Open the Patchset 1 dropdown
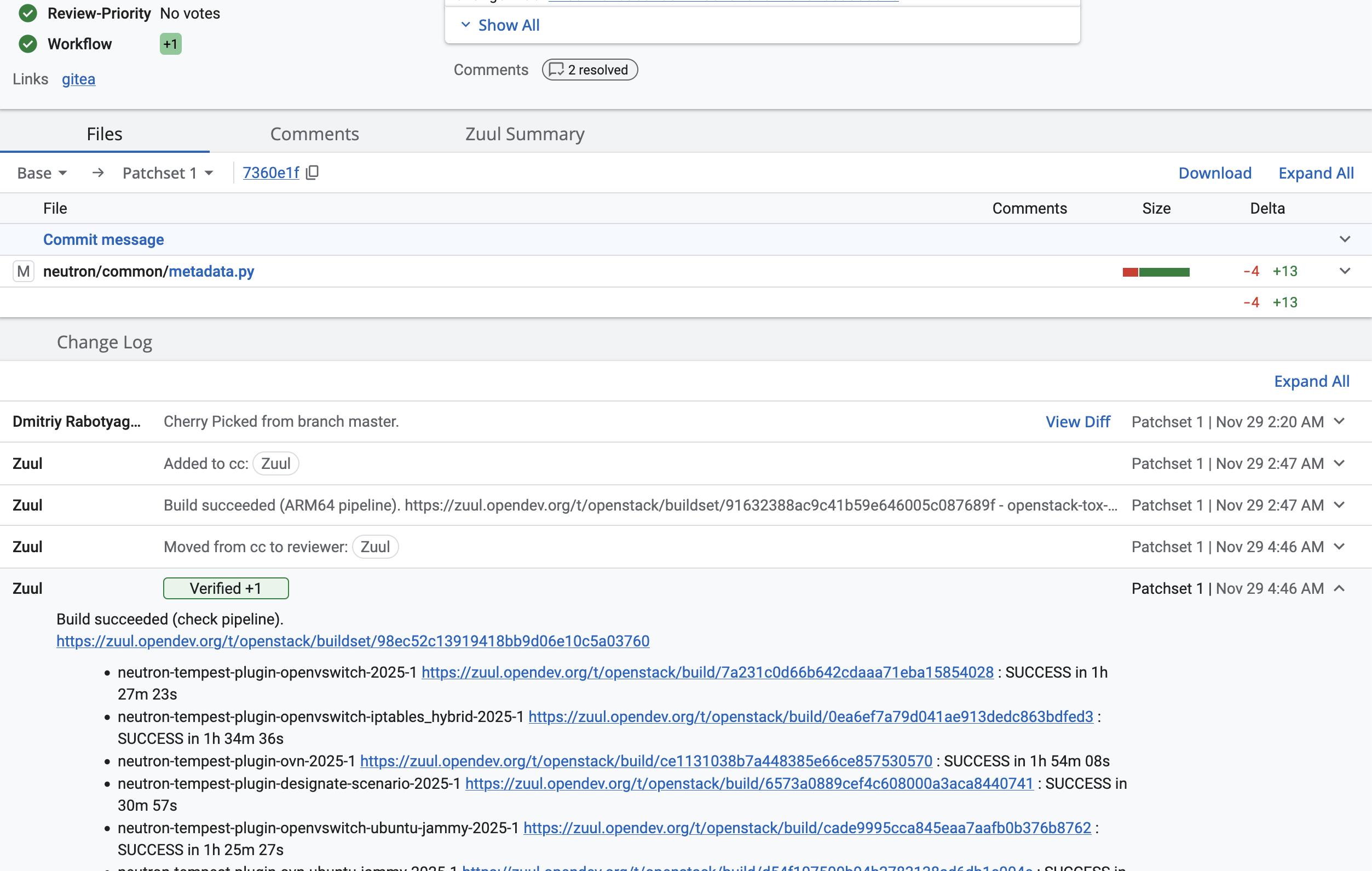The height and width of the screenshot is (871, 1372). pos(168,173)
